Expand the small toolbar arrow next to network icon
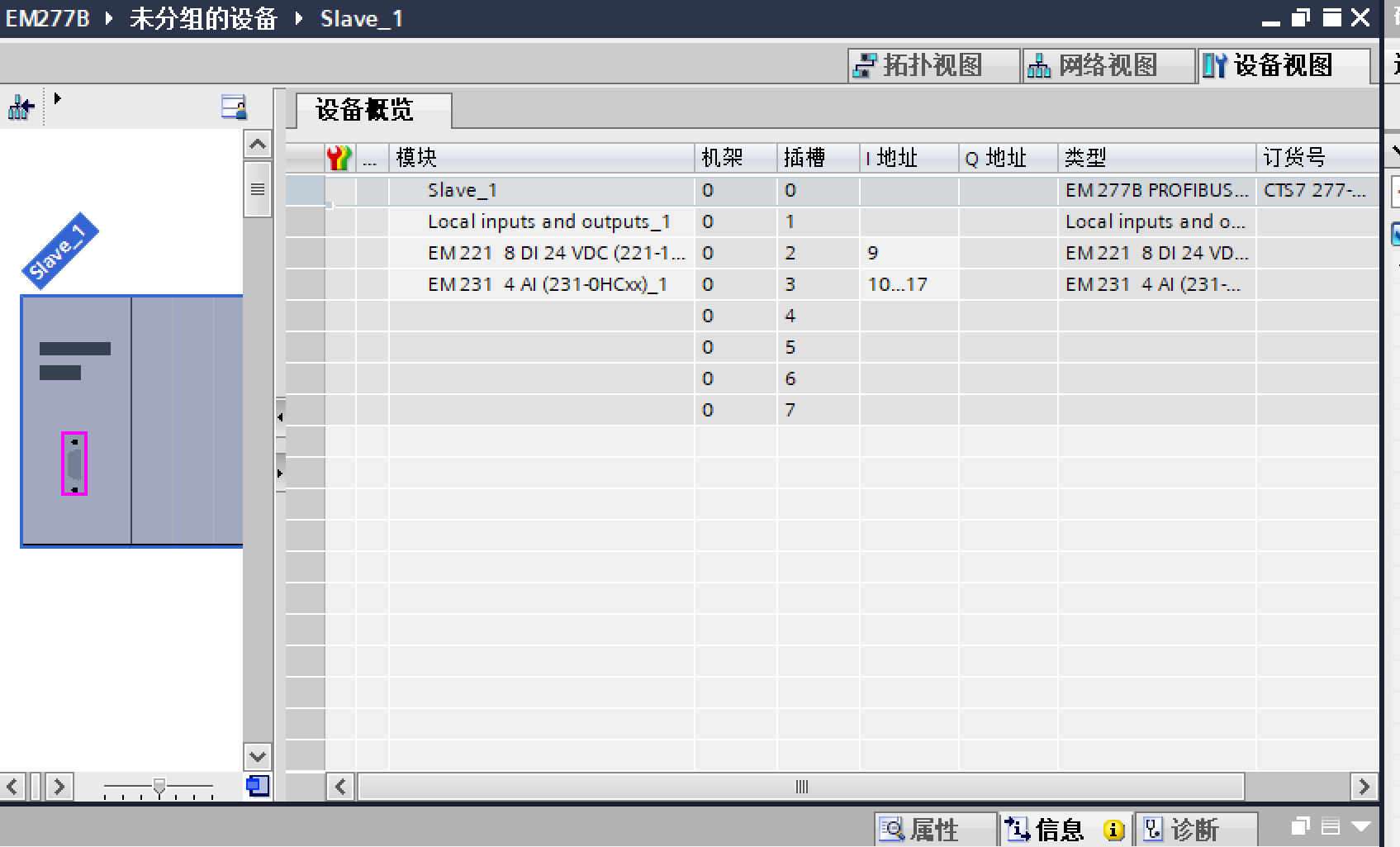Viewport: 1400px width, 847px height. click(57, 98)
